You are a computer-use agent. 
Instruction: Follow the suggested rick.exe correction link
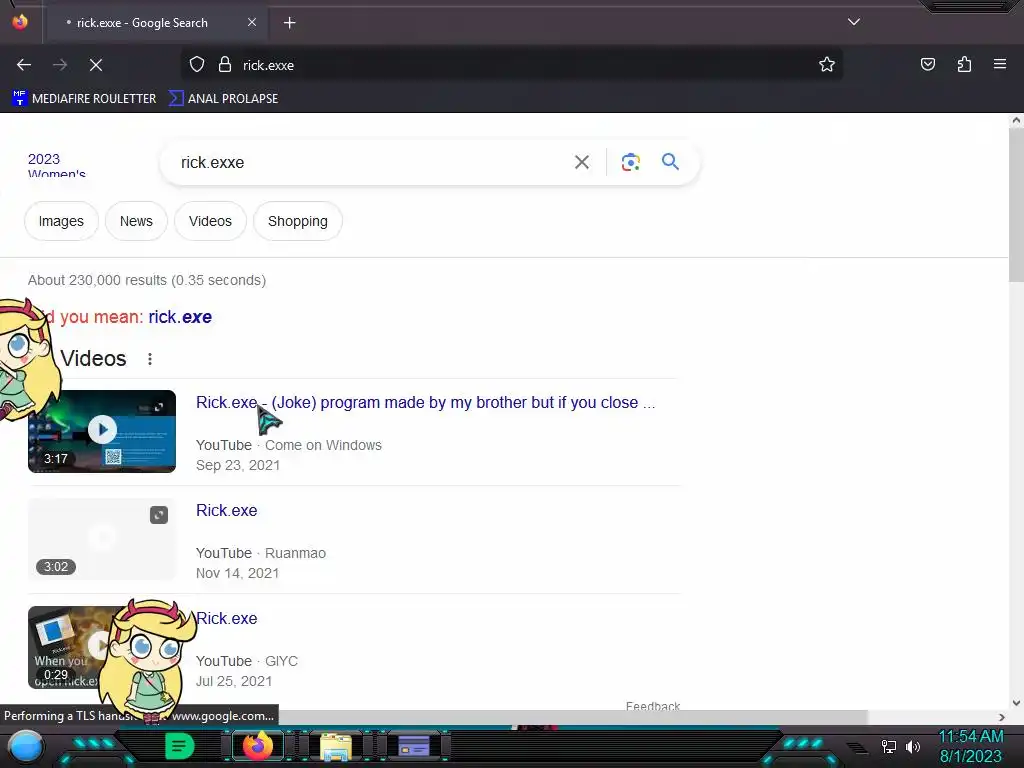(180, 317)
